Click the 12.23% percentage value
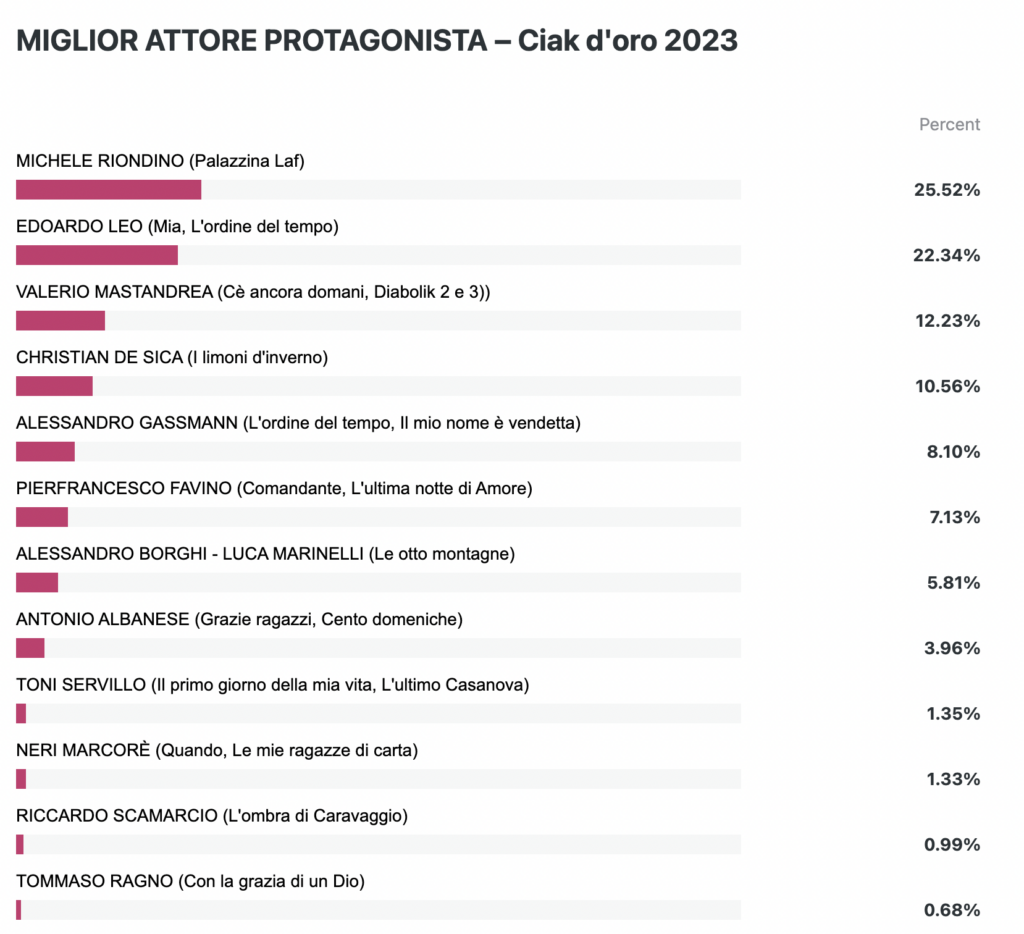 948,321
